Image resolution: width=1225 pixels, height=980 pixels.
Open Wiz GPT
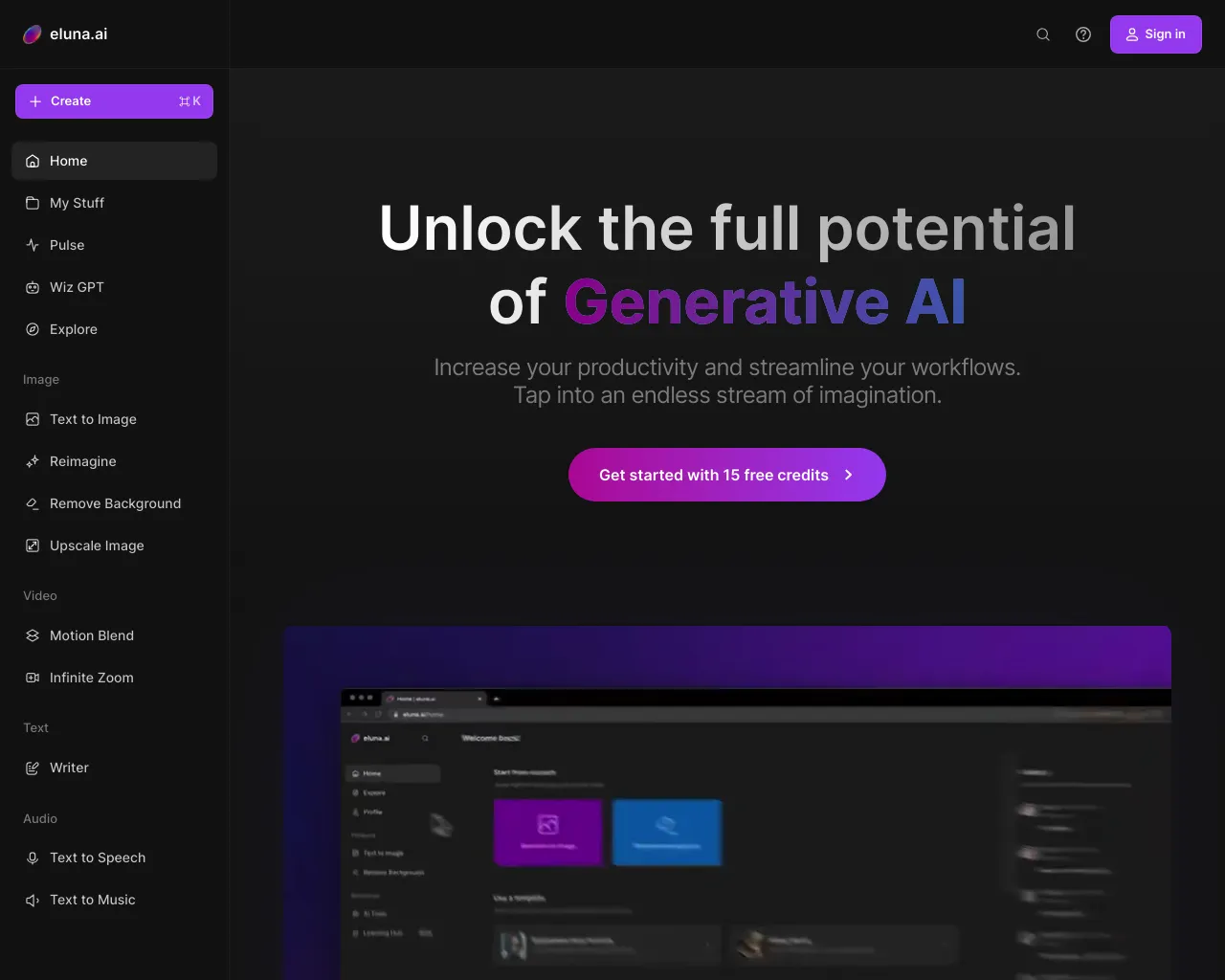[77, 287]
